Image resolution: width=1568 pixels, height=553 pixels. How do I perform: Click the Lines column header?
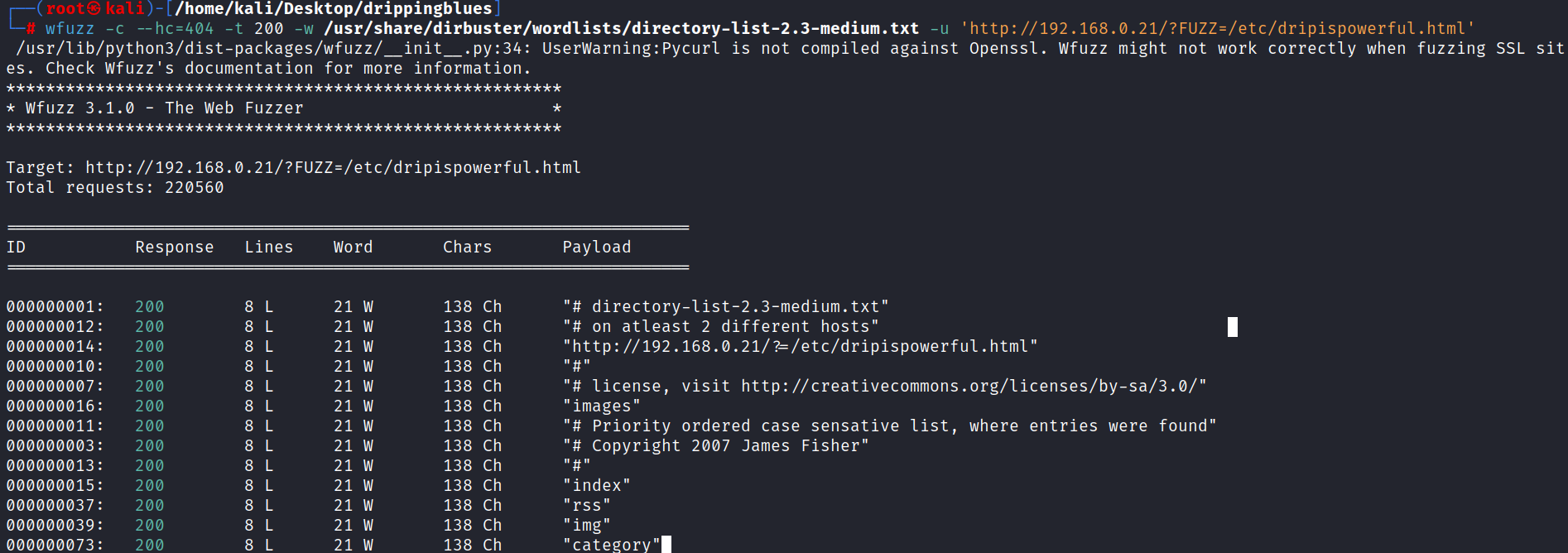pos(269,247)
